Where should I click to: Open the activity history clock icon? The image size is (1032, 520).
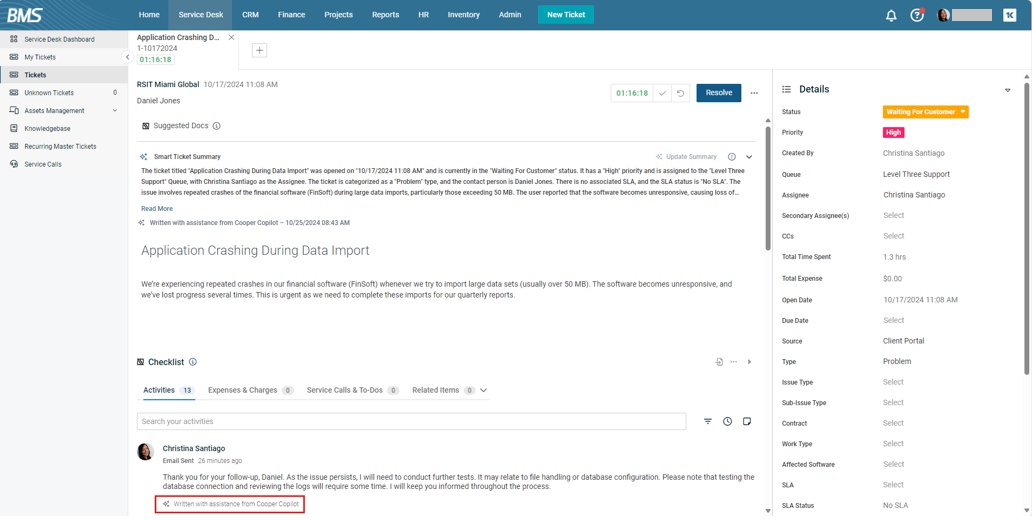pyautogui.click(x=727, y=422)
